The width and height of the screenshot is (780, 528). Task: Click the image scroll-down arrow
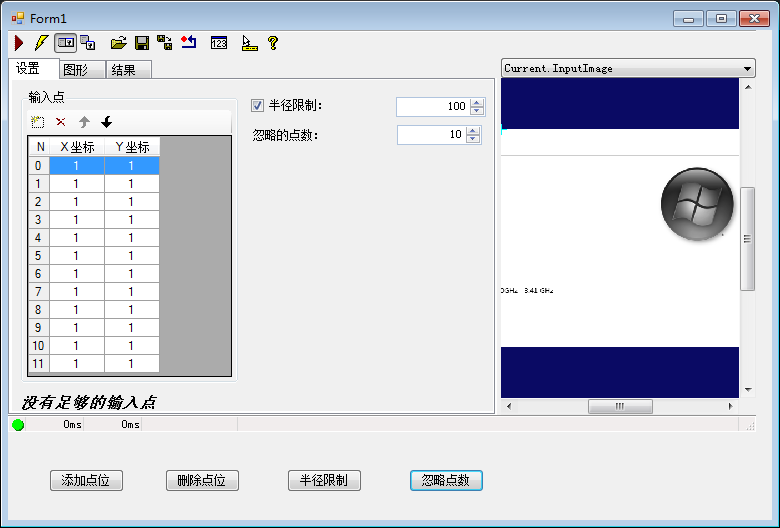(x=748, y=390)
